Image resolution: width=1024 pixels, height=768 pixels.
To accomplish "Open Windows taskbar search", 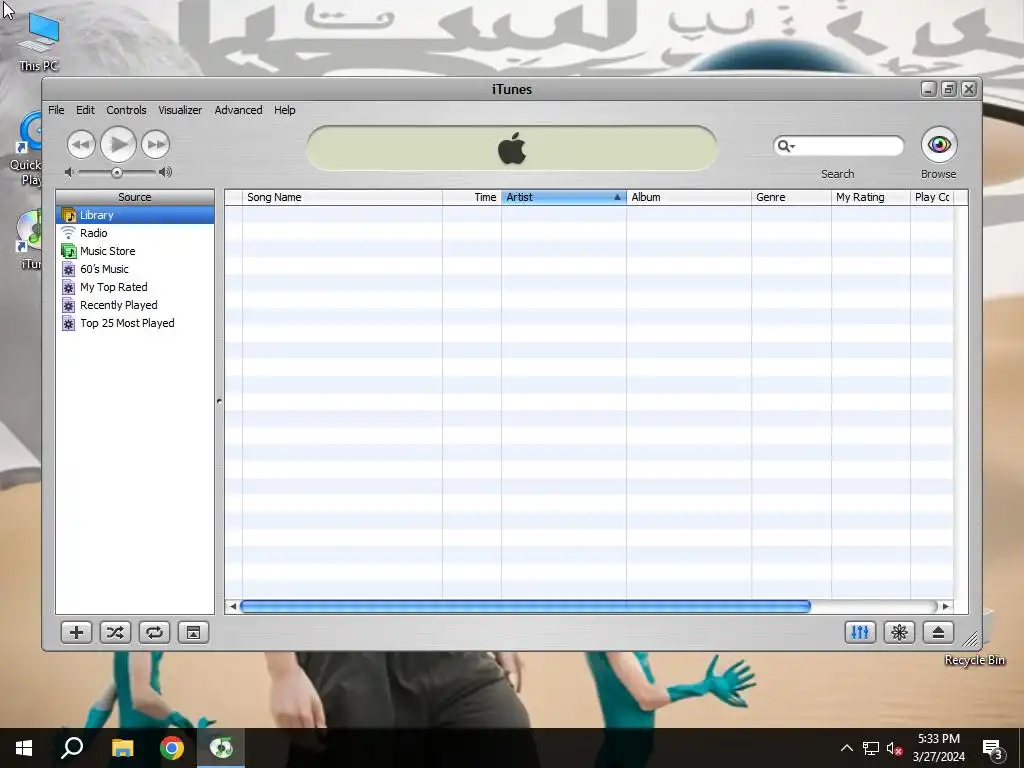I will click(x=72, y=748).
